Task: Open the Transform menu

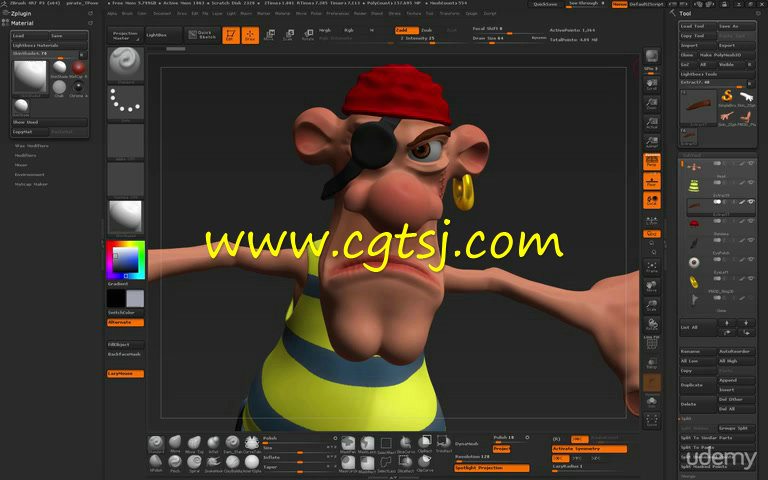Action: 450,14
